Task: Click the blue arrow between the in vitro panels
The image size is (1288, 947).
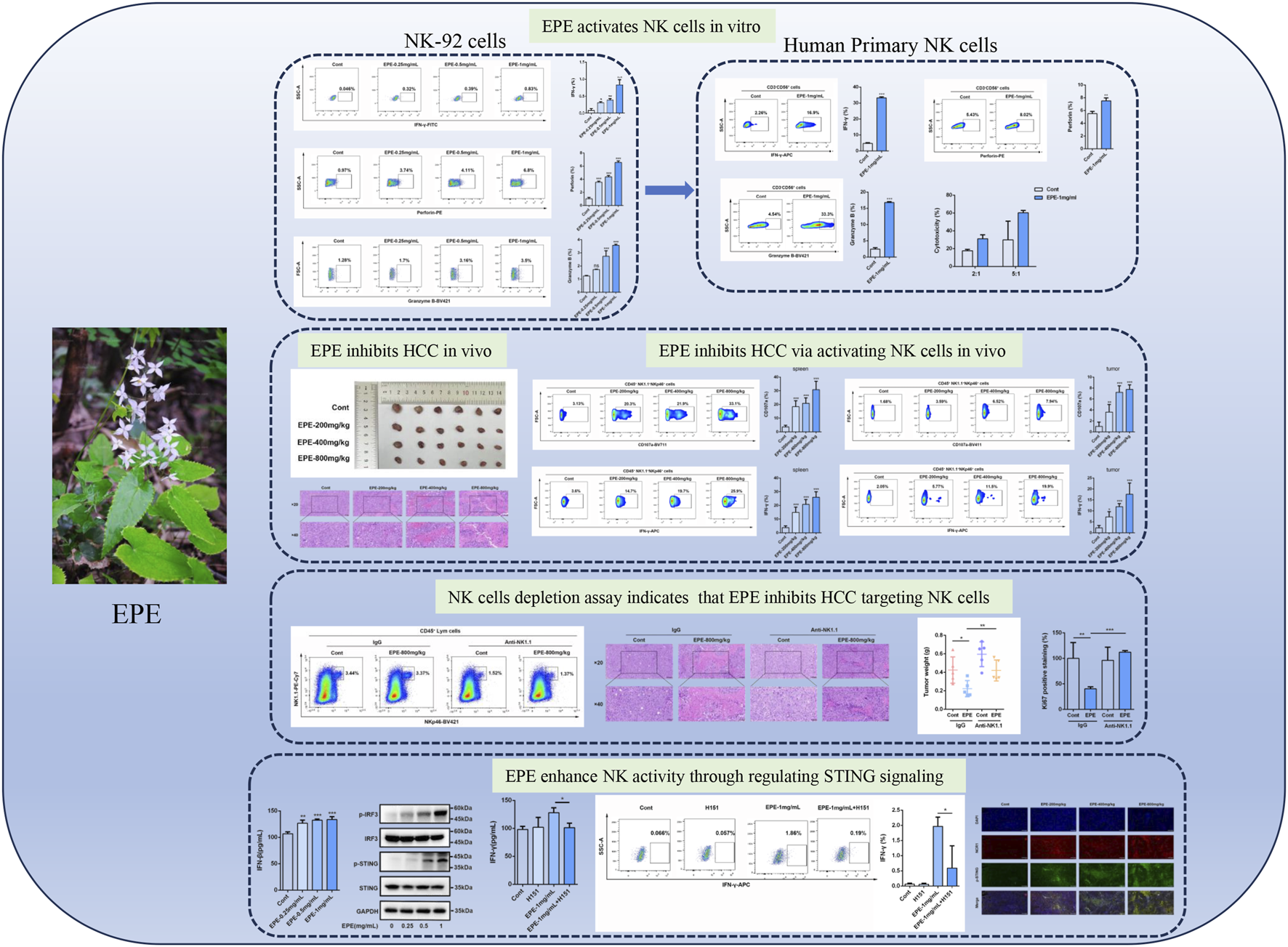Action: coord(669,190)
